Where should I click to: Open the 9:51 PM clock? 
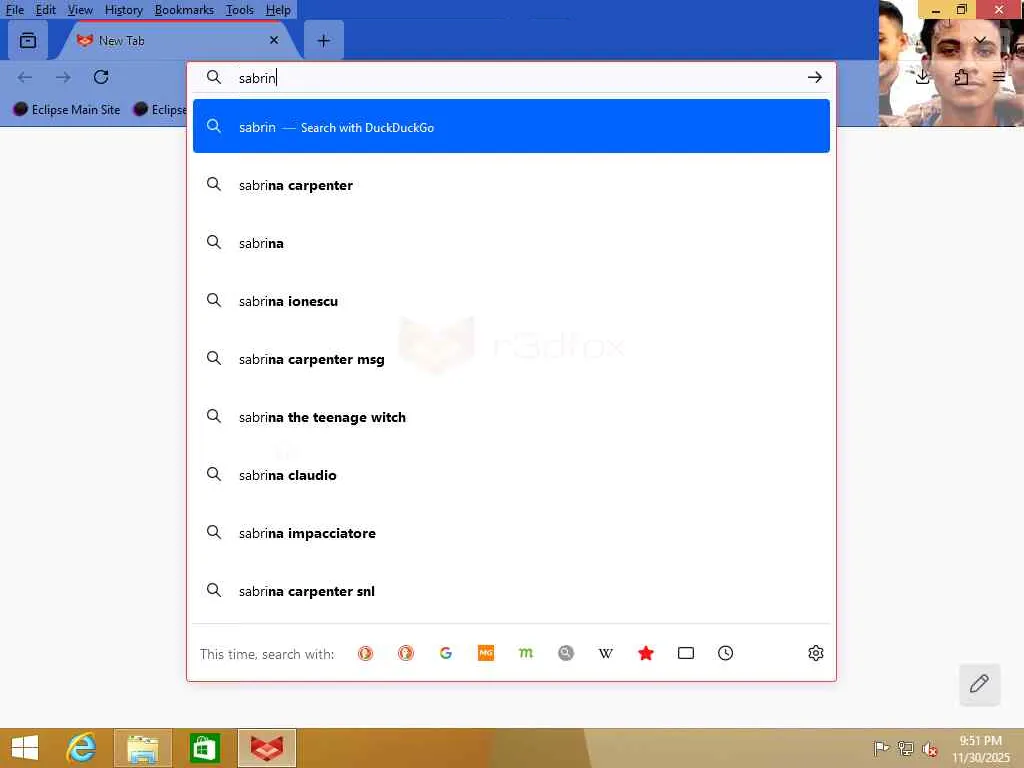(980, 749)
